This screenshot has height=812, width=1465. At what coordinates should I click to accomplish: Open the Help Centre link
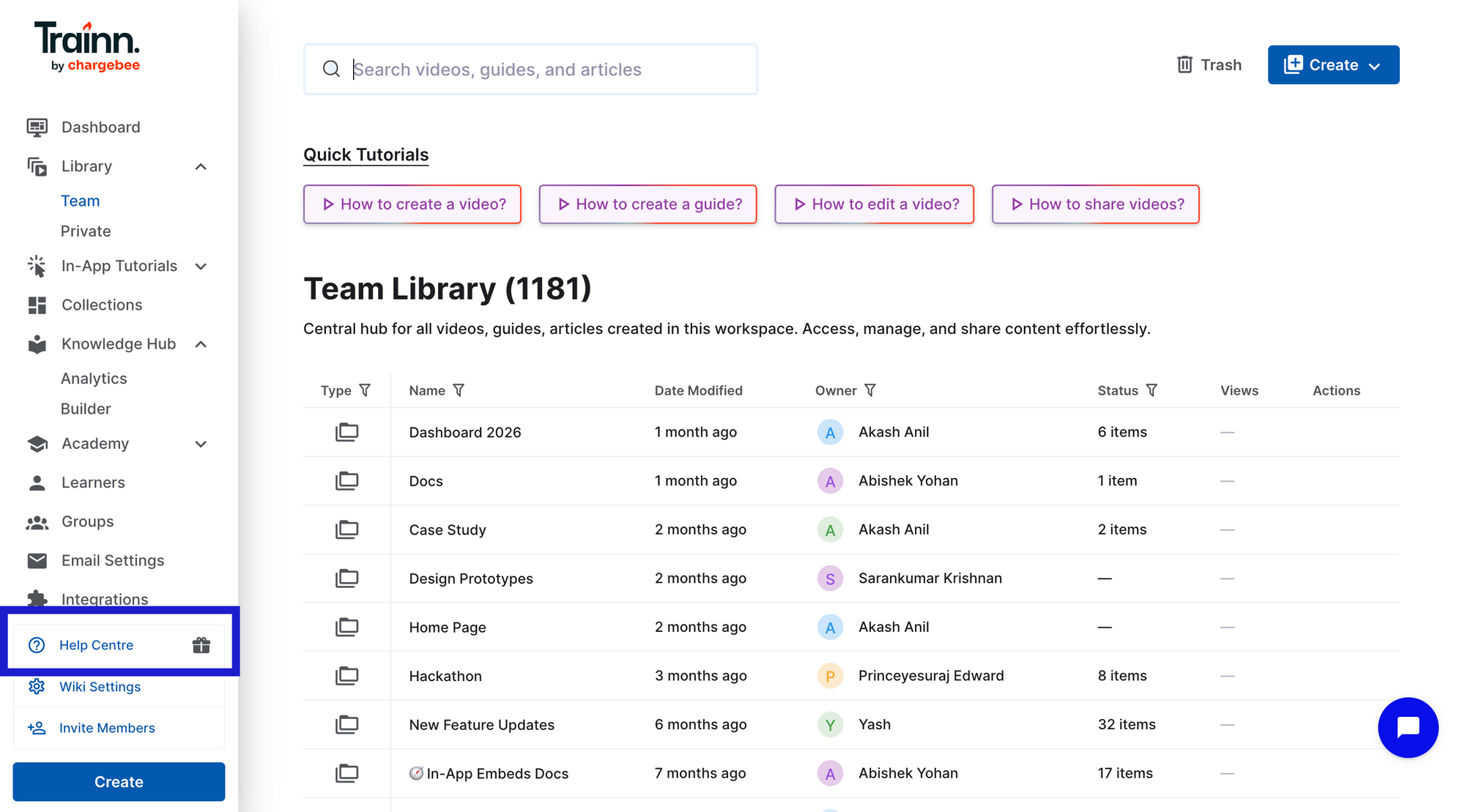(x=96, y=645)
